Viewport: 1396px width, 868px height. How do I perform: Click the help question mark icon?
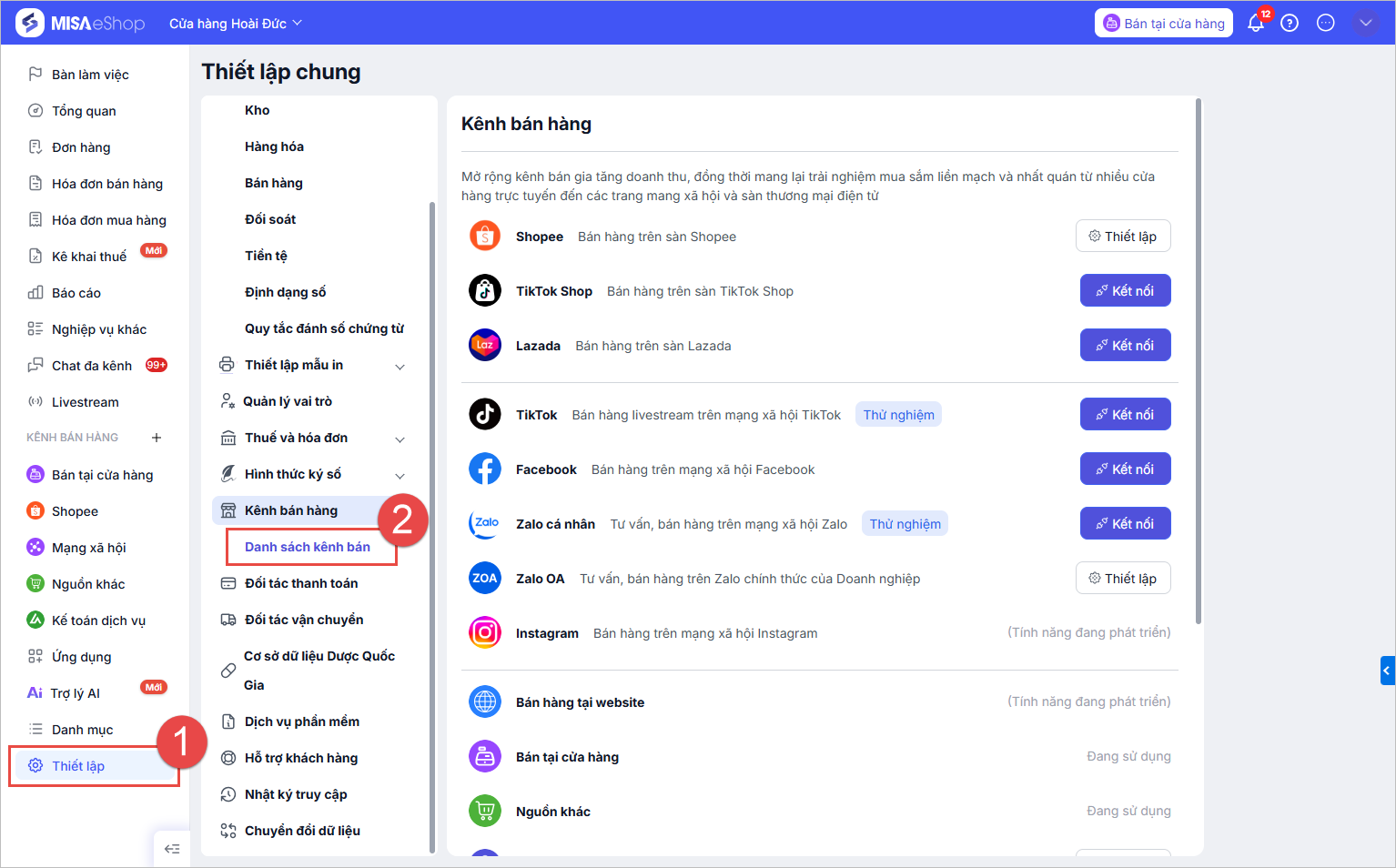[x=1290, y=24]
